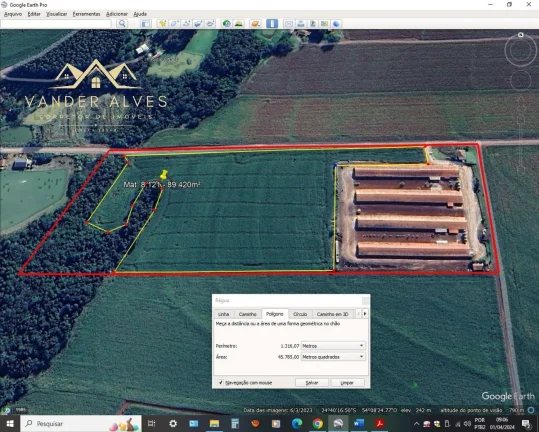This screenshot has height=432, width=539.
Task: Toggle the ruler tool in the toolbar
Action: coord(272,23)
